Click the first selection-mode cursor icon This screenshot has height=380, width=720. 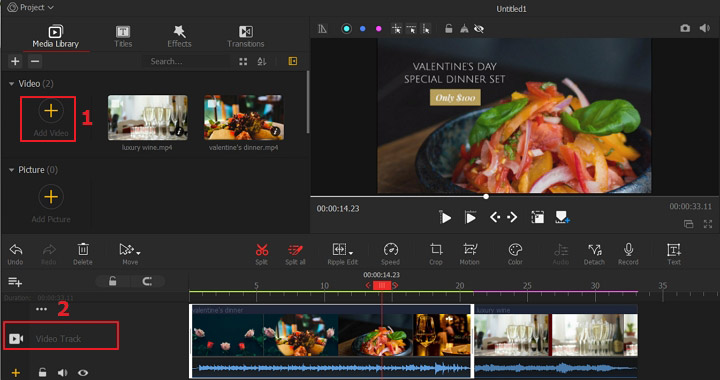[x=396, y=29]
